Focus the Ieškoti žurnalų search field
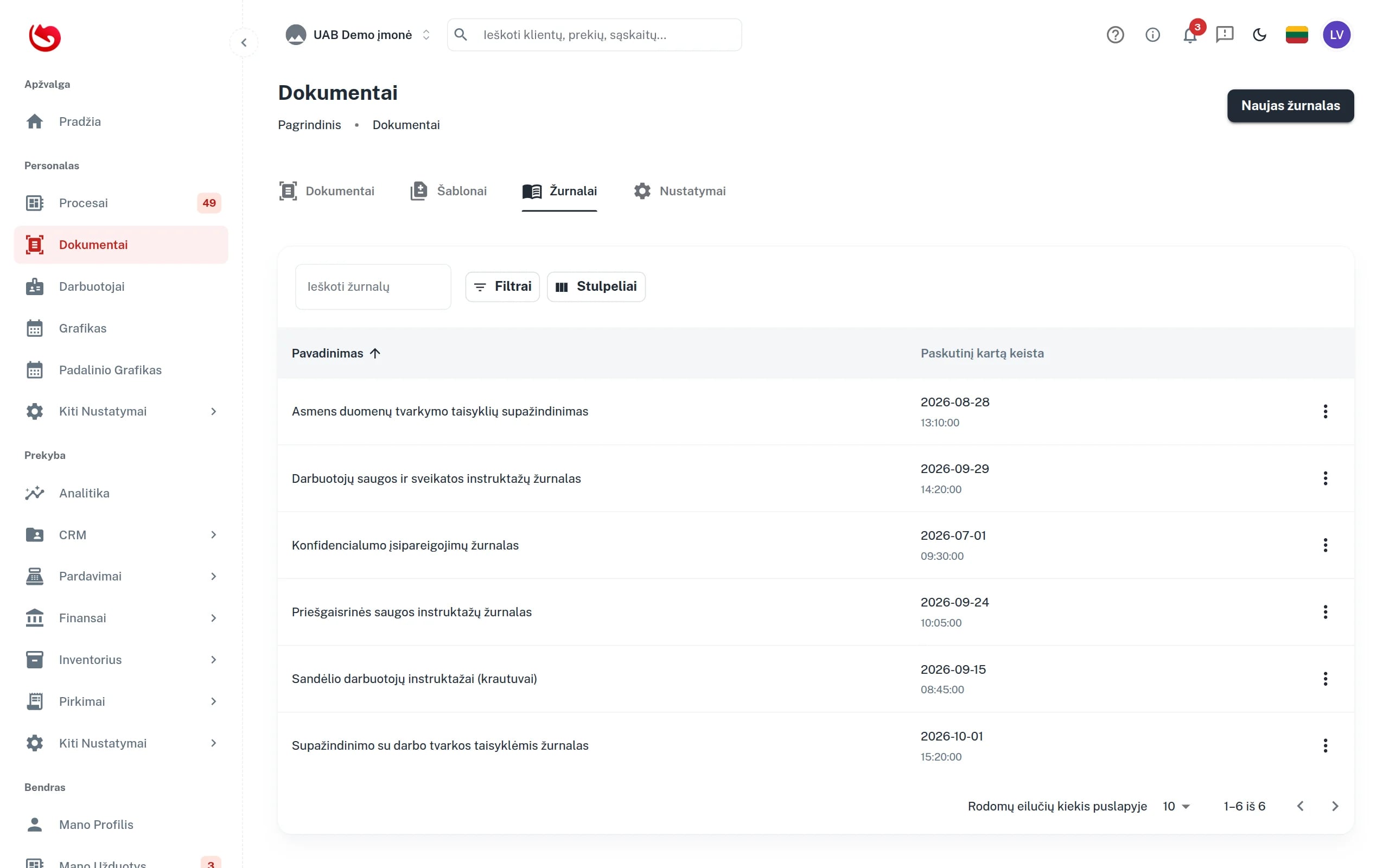Screen dimensions: 1389x868 (373, 286)
